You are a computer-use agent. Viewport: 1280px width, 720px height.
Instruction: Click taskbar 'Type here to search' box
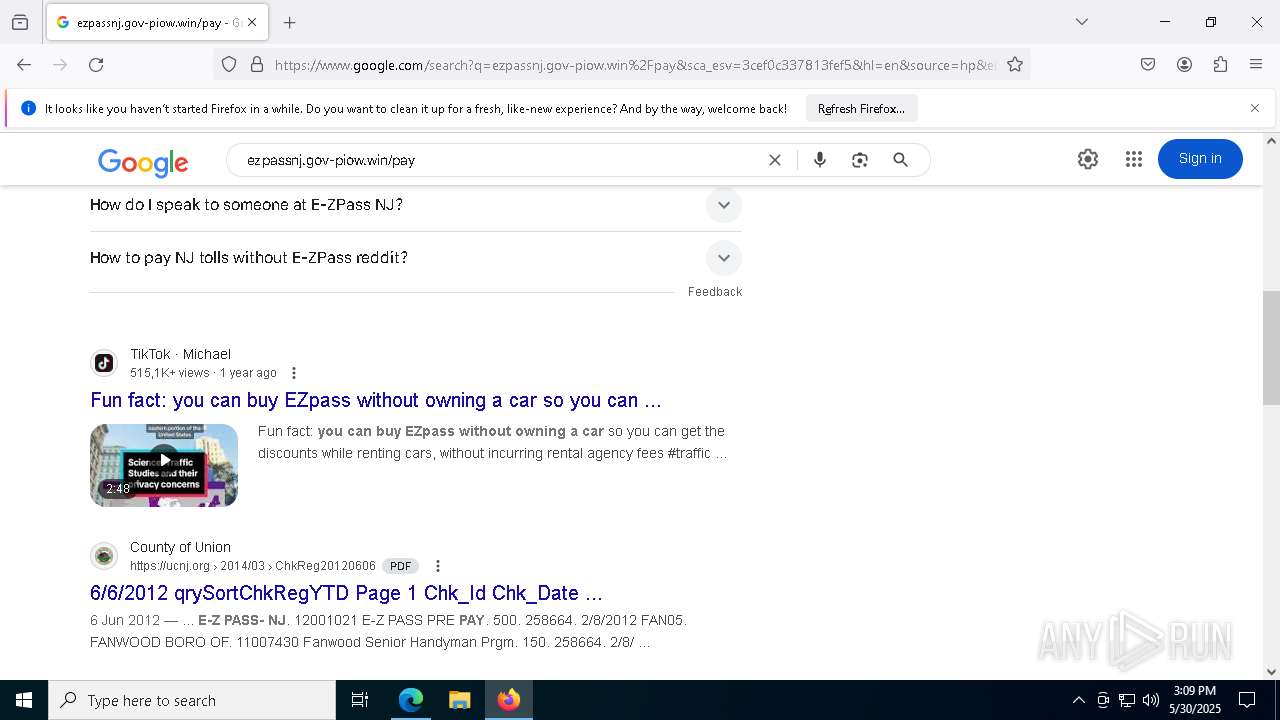click(x=192, y=700)
